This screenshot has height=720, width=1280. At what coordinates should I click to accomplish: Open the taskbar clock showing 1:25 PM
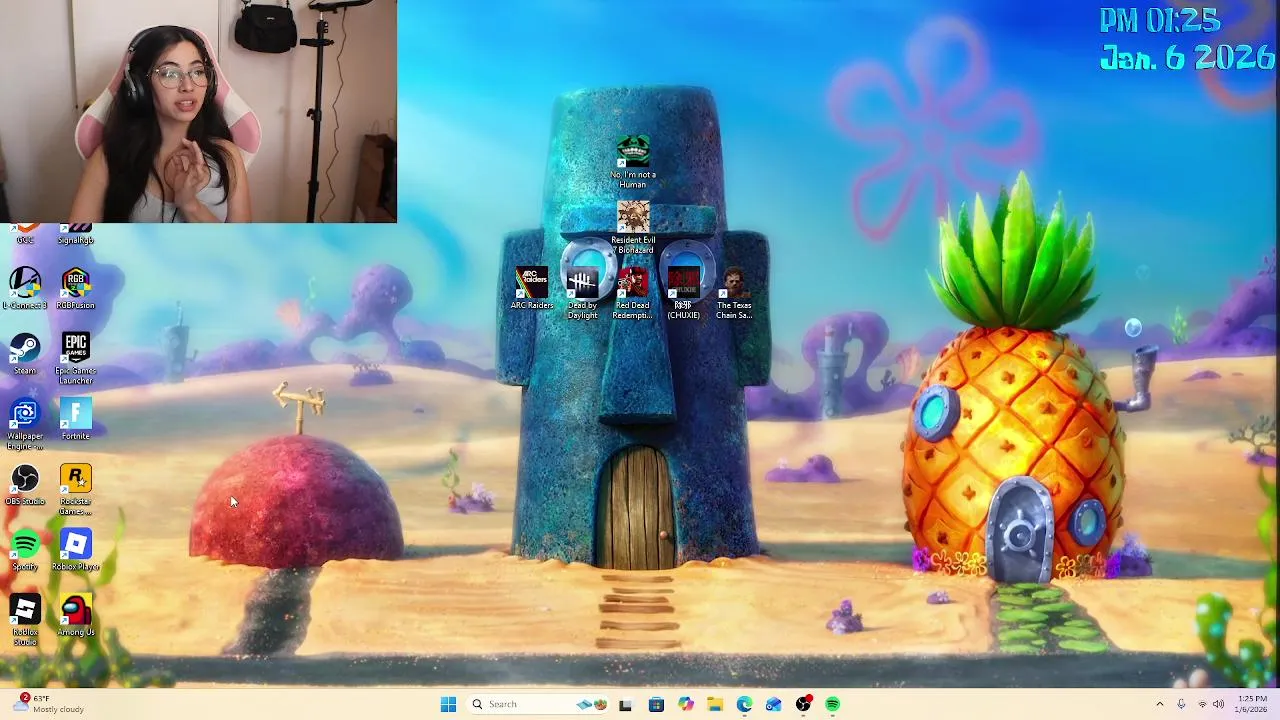tap(1251, 704)
